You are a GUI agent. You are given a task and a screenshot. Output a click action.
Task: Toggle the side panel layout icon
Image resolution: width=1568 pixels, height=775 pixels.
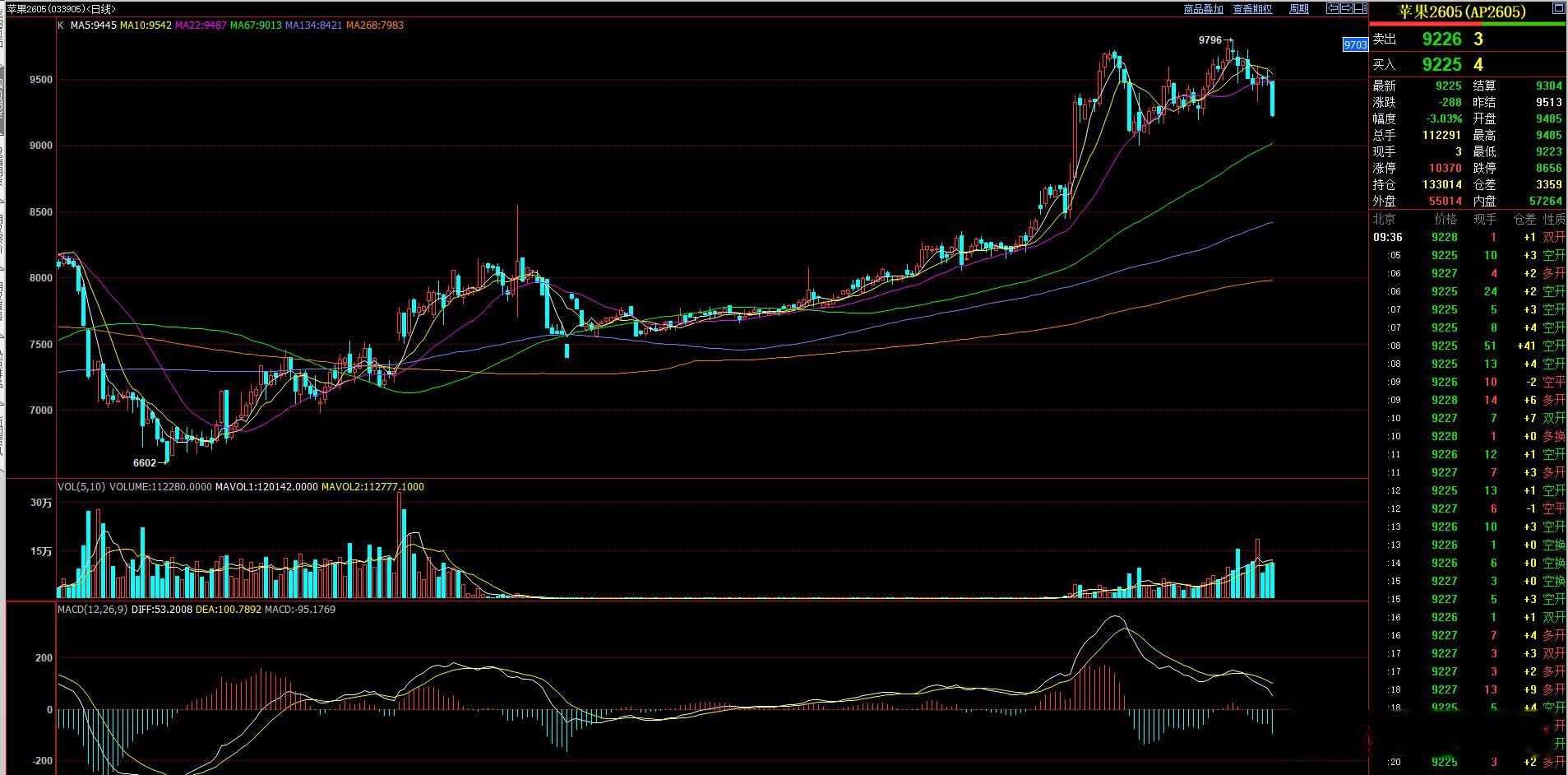coord(1360,9)
